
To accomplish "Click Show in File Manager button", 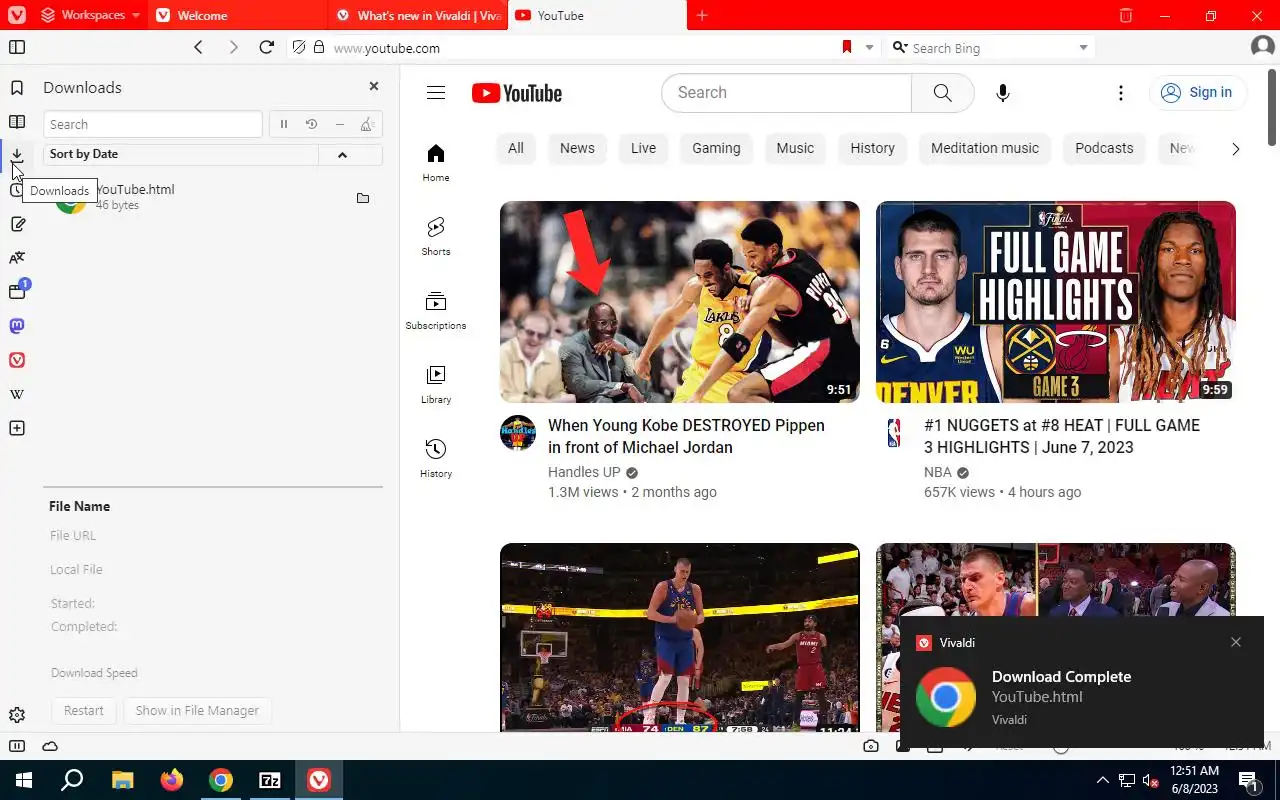I will 197,710.
